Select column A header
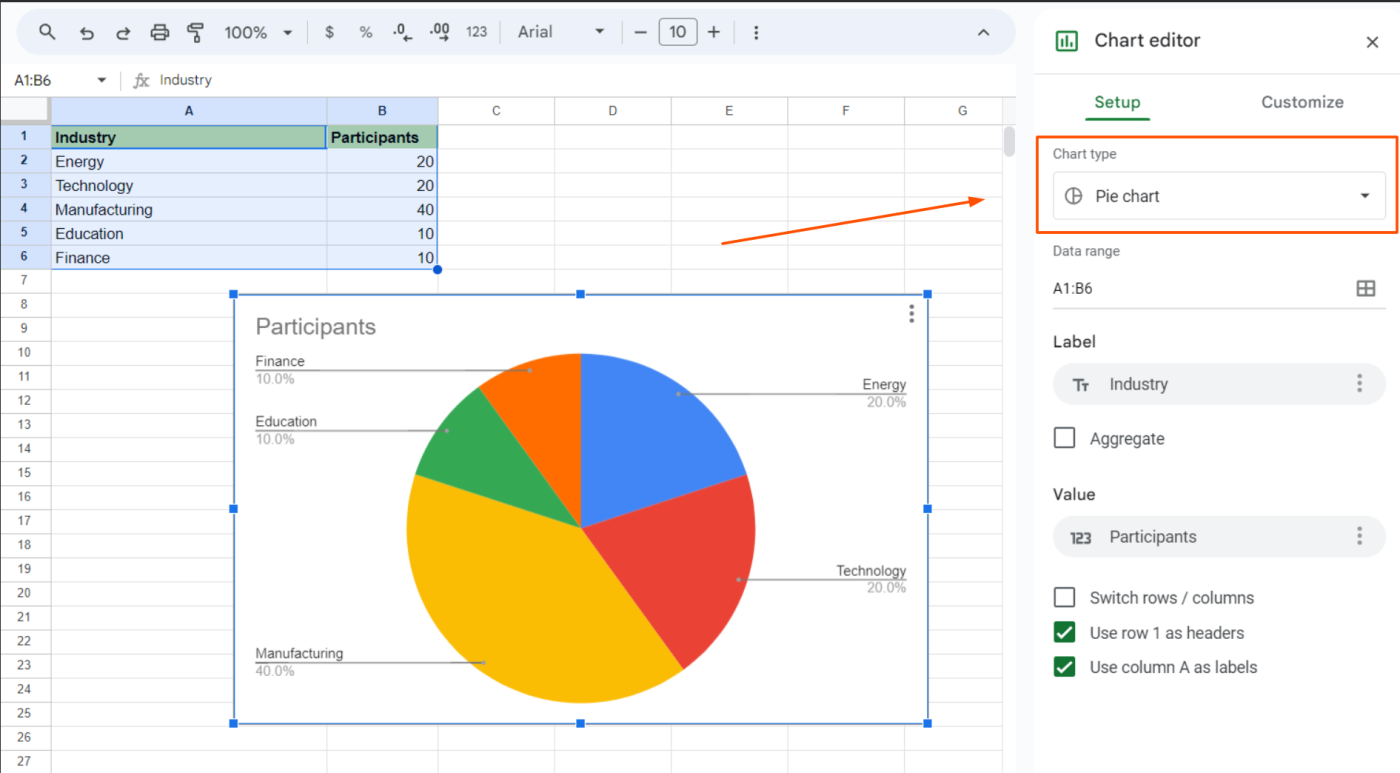 (x=189, y=111)
